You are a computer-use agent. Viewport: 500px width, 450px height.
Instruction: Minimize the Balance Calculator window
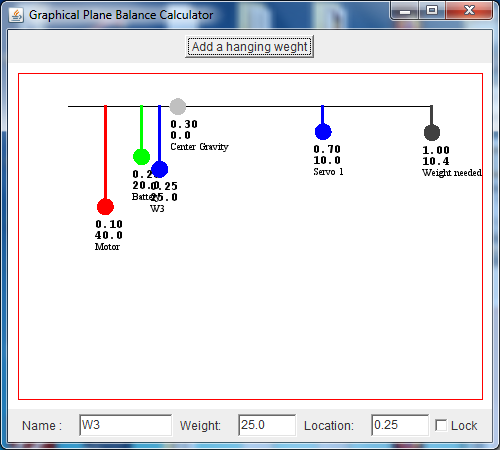[x=405, y=11]
